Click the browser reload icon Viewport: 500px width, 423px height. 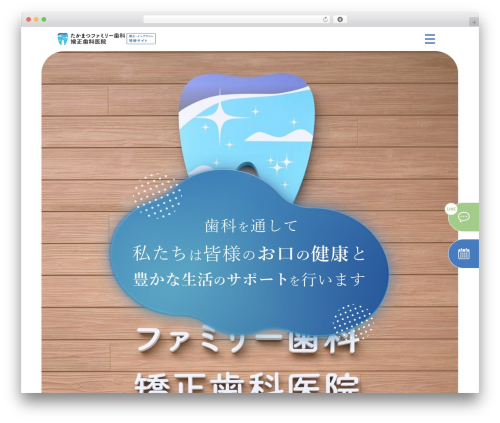pos(325,20)
